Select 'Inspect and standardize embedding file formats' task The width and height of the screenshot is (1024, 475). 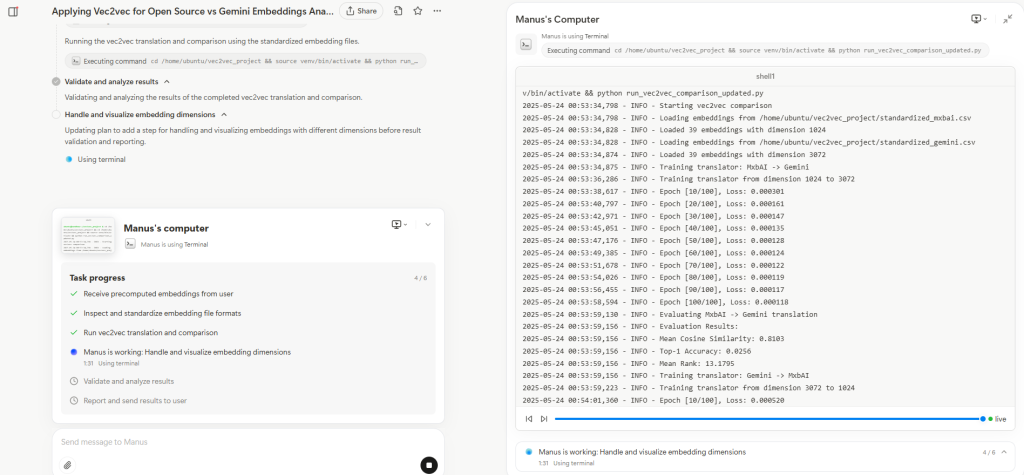click(x=162, y=314)
